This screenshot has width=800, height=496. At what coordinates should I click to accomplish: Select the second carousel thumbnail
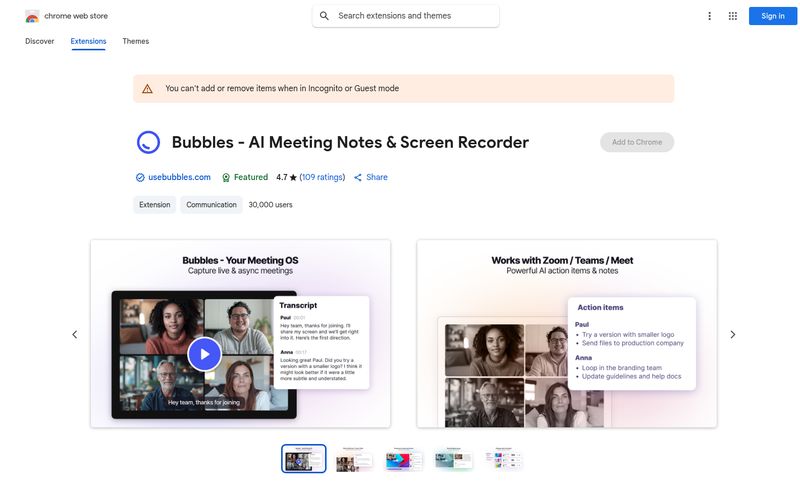[x=354, y=459]
